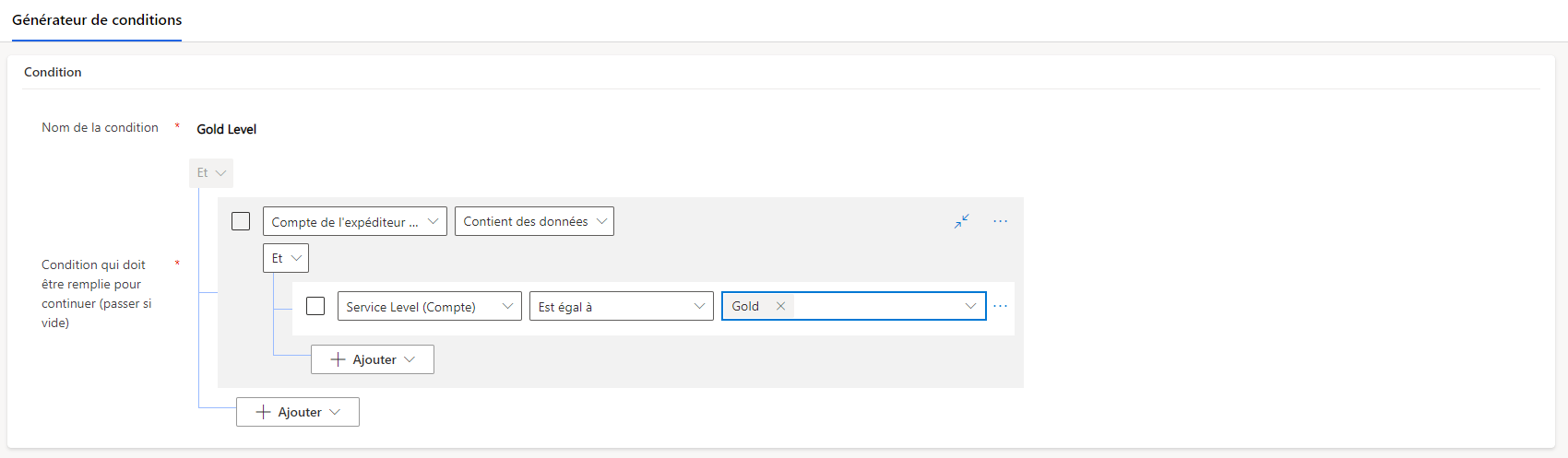1568x458 pixels.
Task: Open the Compte de l'expéditeur entity dropdown
Action: (355, 221)
